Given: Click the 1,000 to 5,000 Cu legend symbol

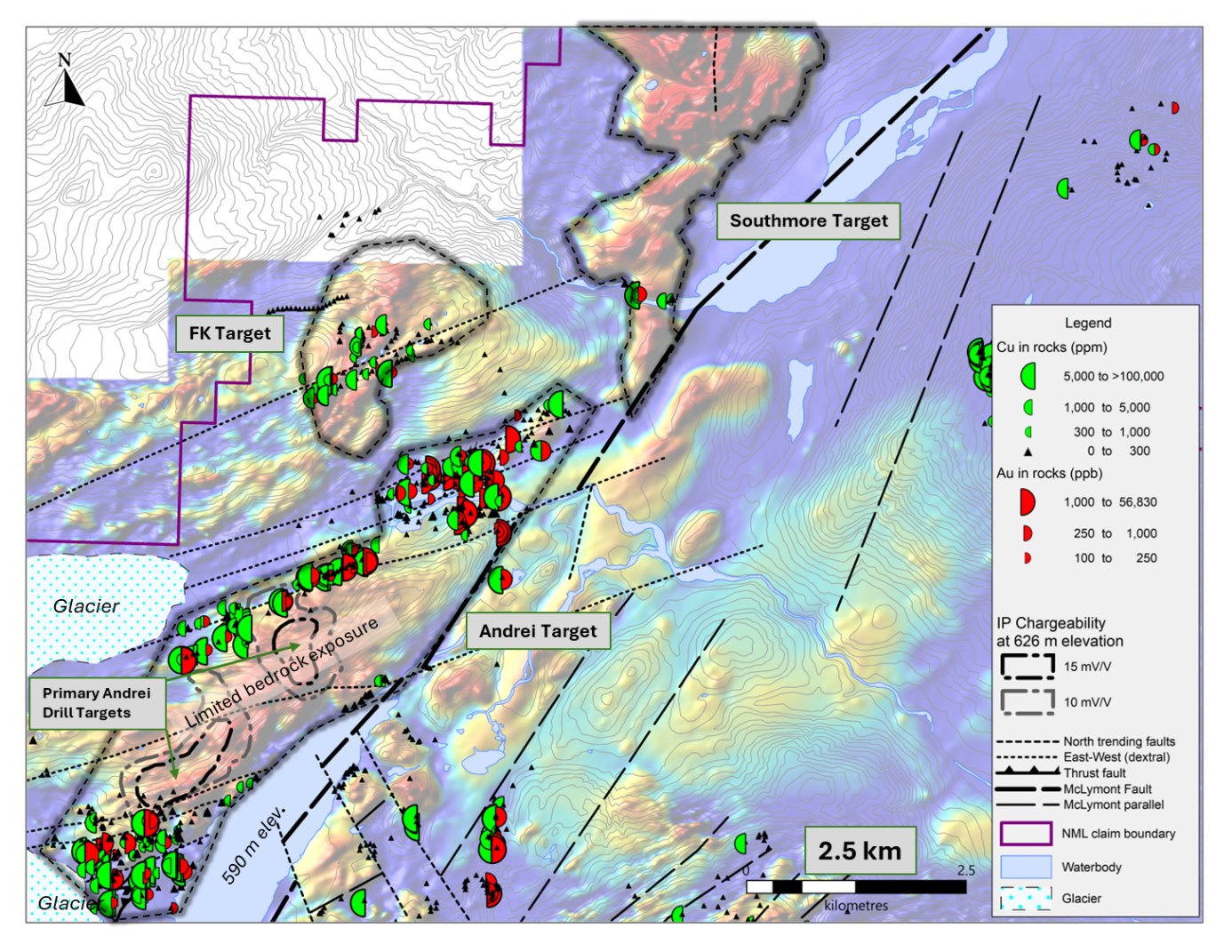Looking at the screenshot, I should [x=1028, y=407].
